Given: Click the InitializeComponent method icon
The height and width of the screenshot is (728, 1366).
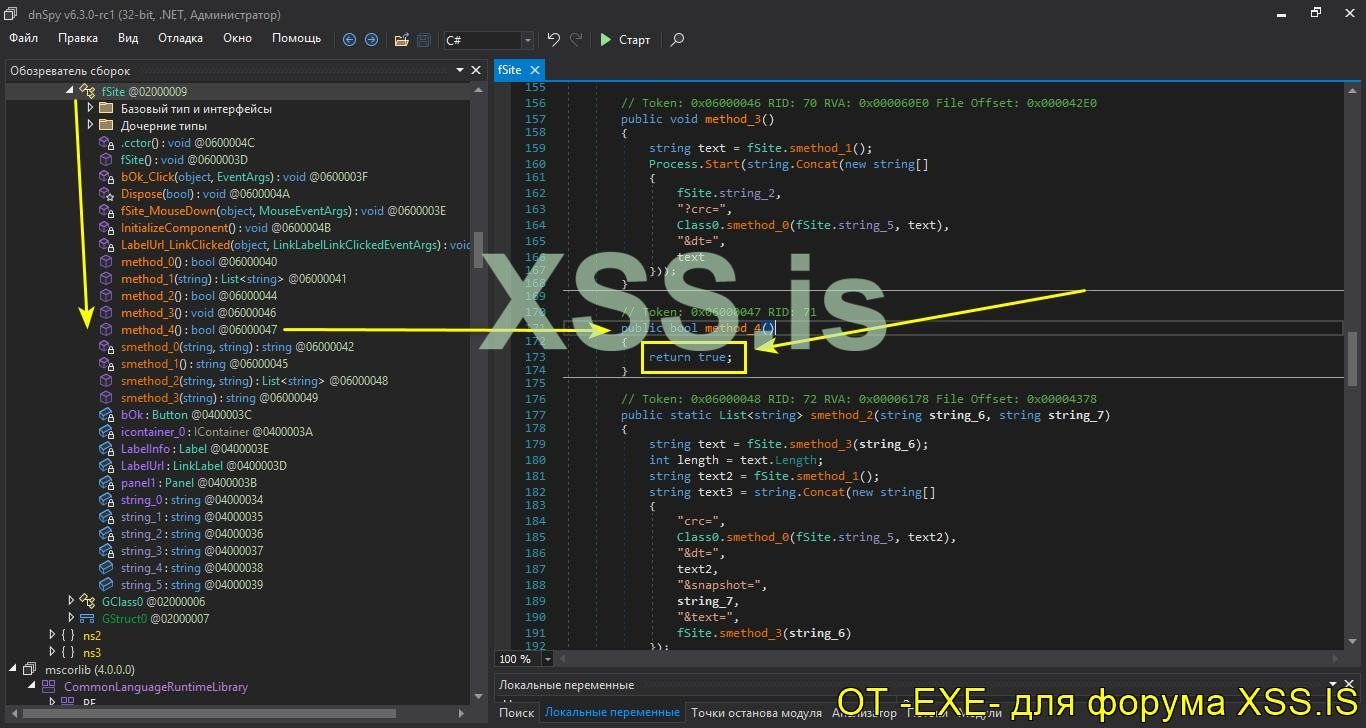Looking at the screenshot, I should pyautogui.click(x=107, y=228).
